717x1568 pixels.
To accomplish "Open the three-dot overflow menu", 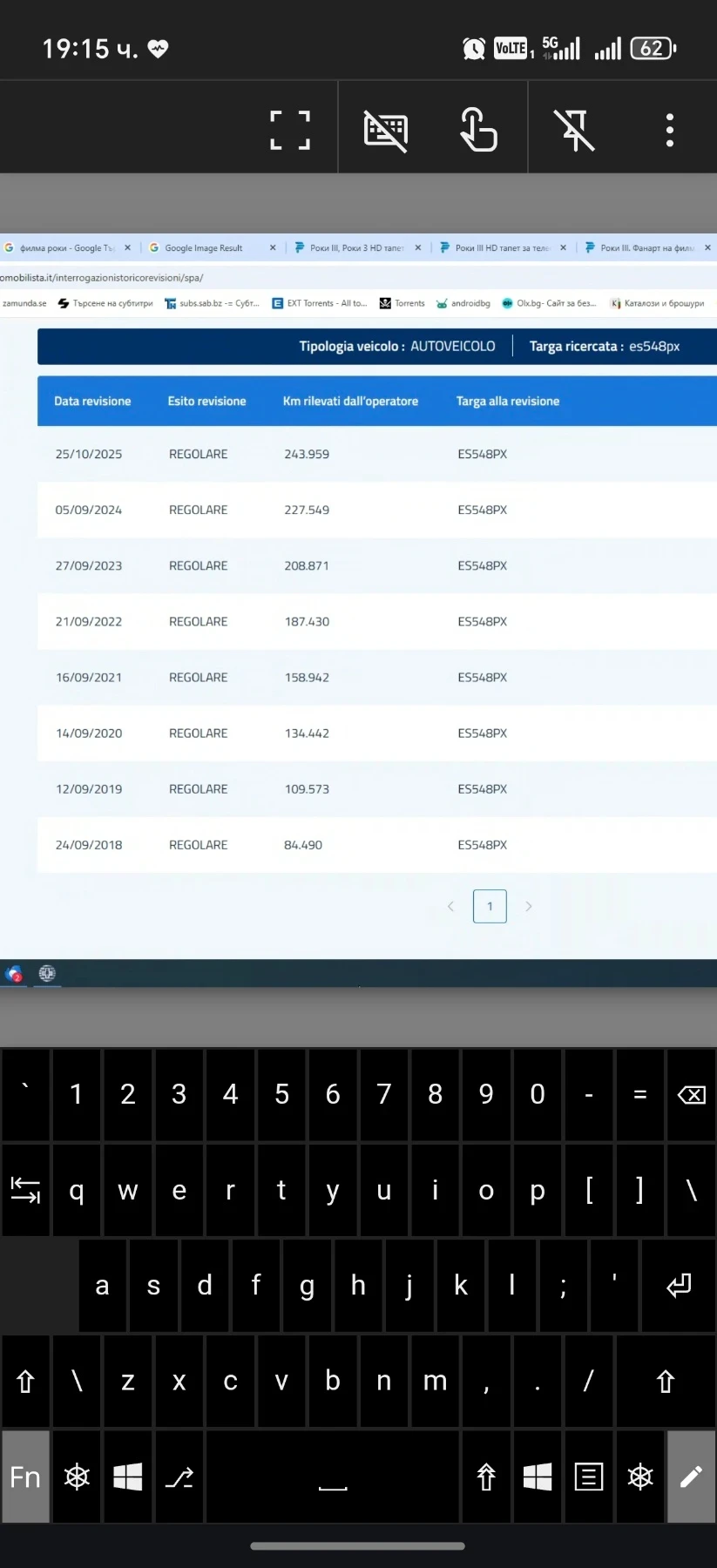I will (670, 130).
